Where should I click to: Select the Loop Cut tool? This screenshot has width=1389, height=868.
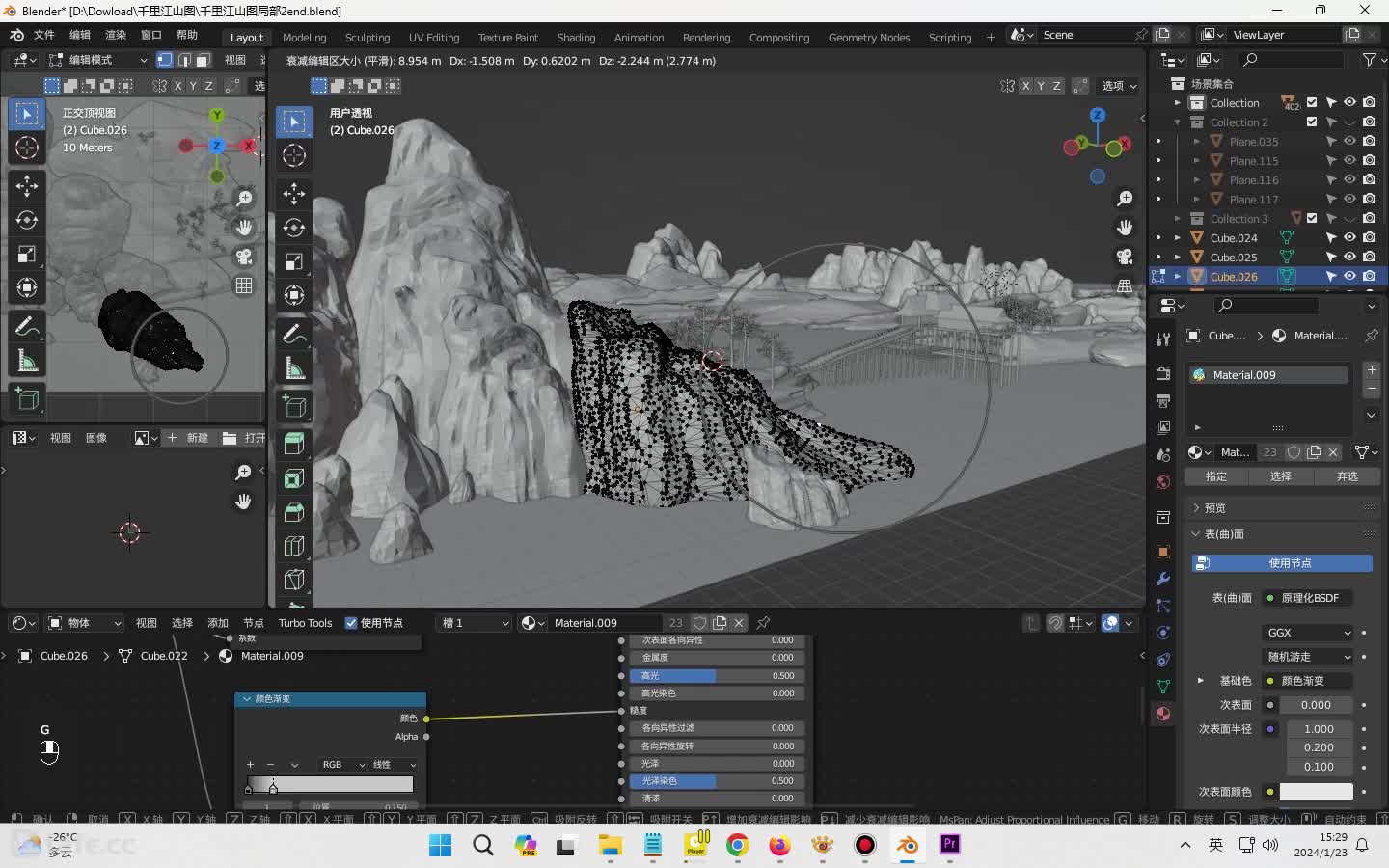[x=294, y=546]
